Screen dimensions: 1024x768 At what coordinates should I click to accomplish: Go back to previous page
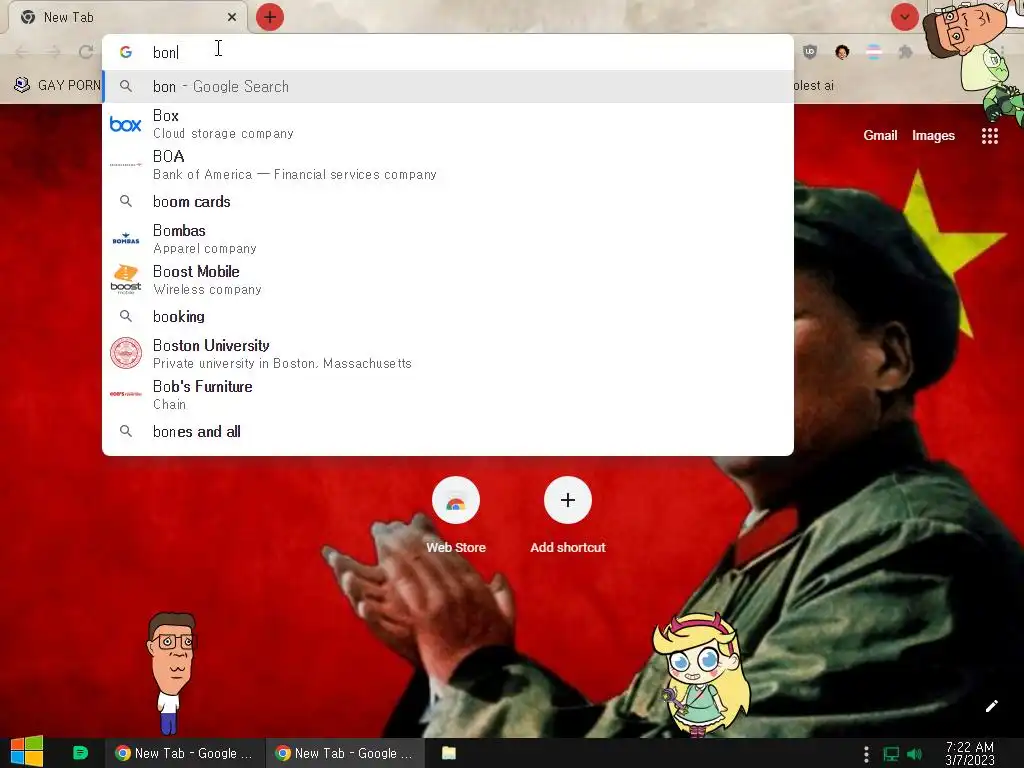22,52
